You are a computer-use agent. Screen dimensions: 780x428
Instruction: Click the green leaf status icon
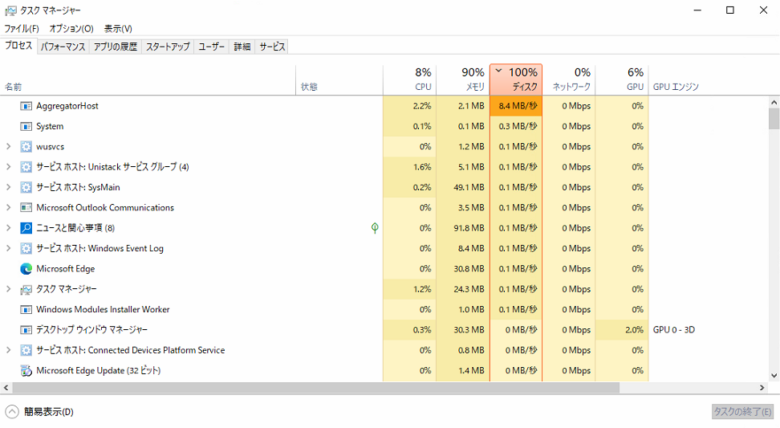pyautogui.click(x=375, y=228)
